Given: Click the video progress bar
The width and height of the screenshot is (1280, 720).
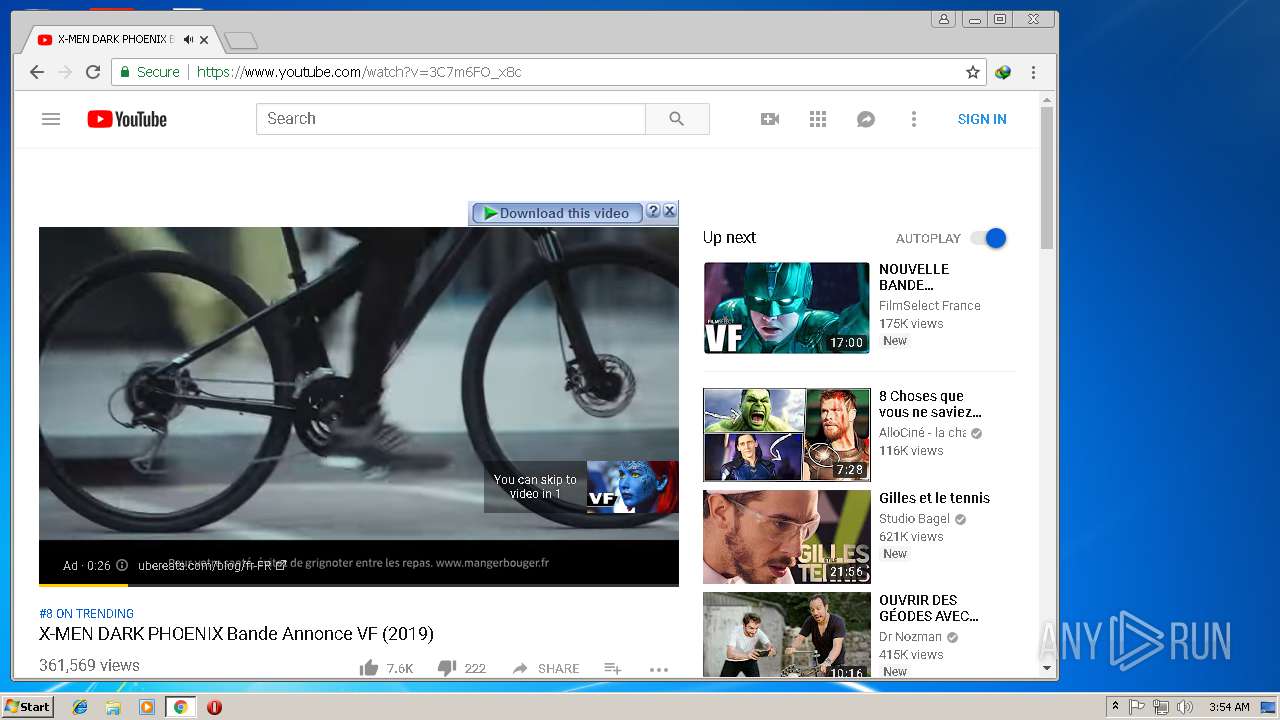Looking at the screenshot, I should click(359, 584).
